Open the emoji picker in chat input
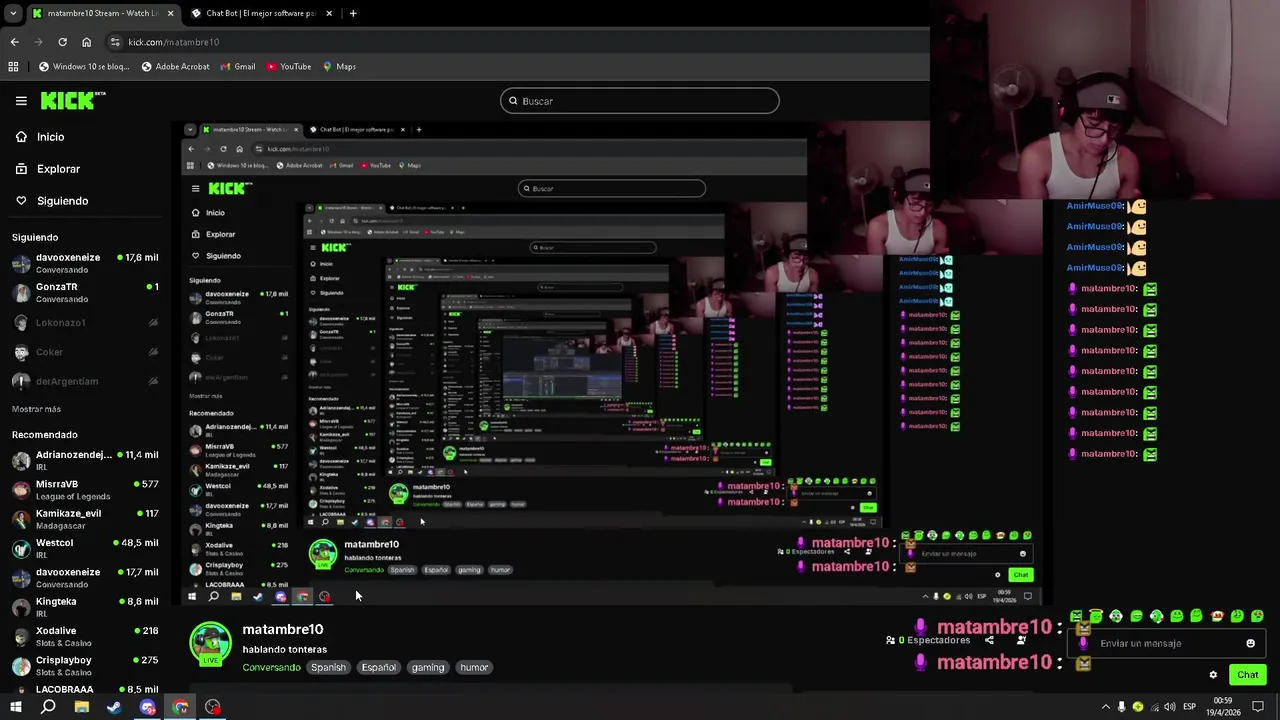The image size is (1280, 720). click(1250, 644)
